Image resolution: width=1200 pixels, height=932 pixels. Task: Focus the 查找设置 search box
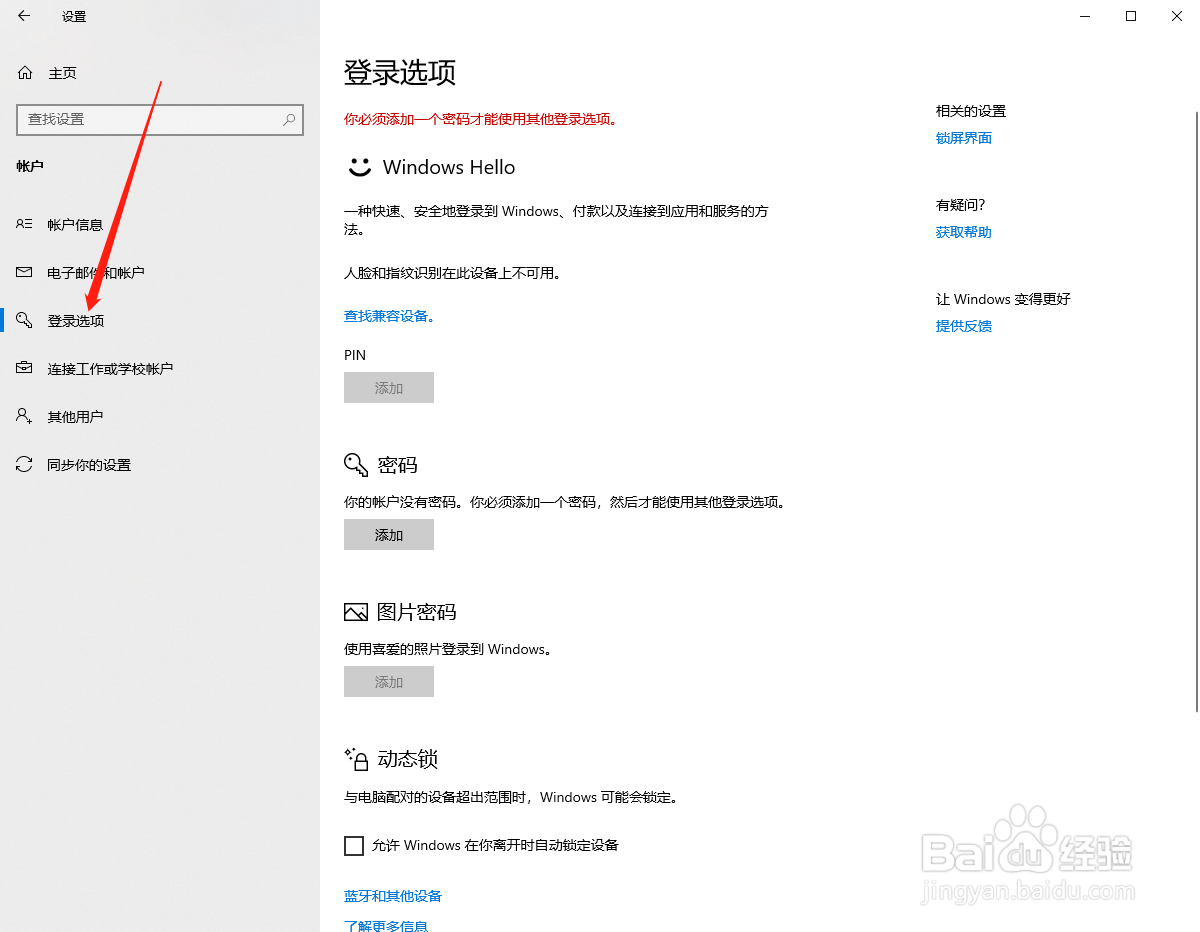(x=160, y=119)
